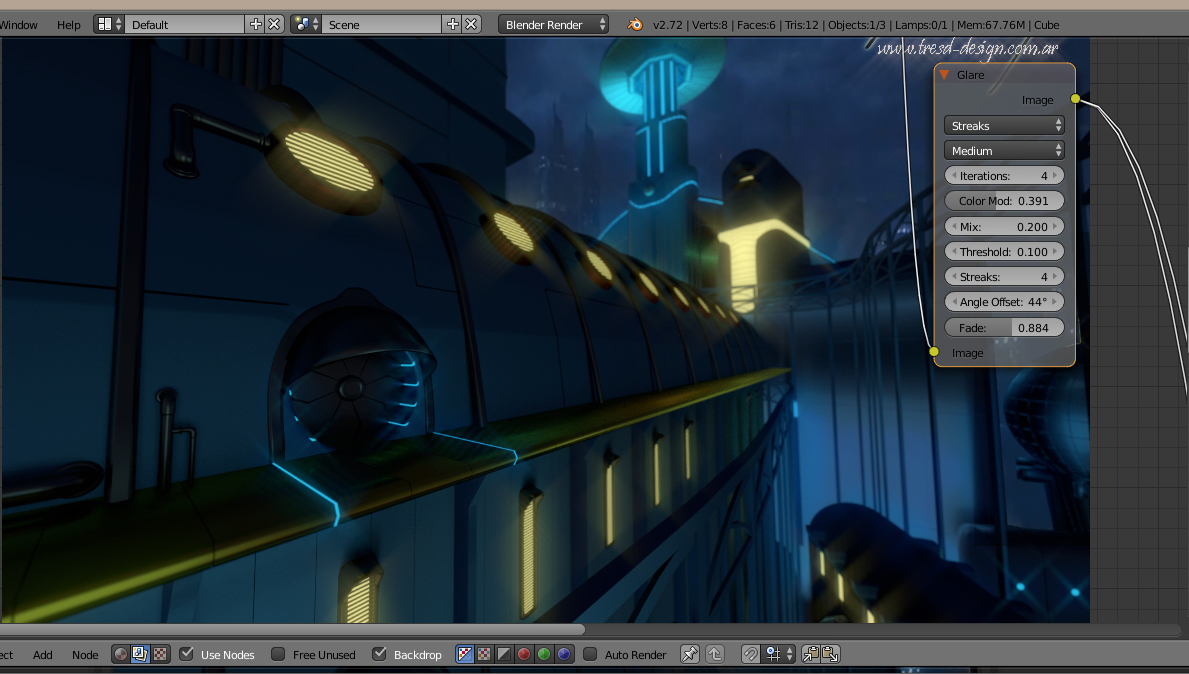Screen dimensions: 1189x674
Task: Click the Color Mod slider
Action: click(x=1004, y=201)
